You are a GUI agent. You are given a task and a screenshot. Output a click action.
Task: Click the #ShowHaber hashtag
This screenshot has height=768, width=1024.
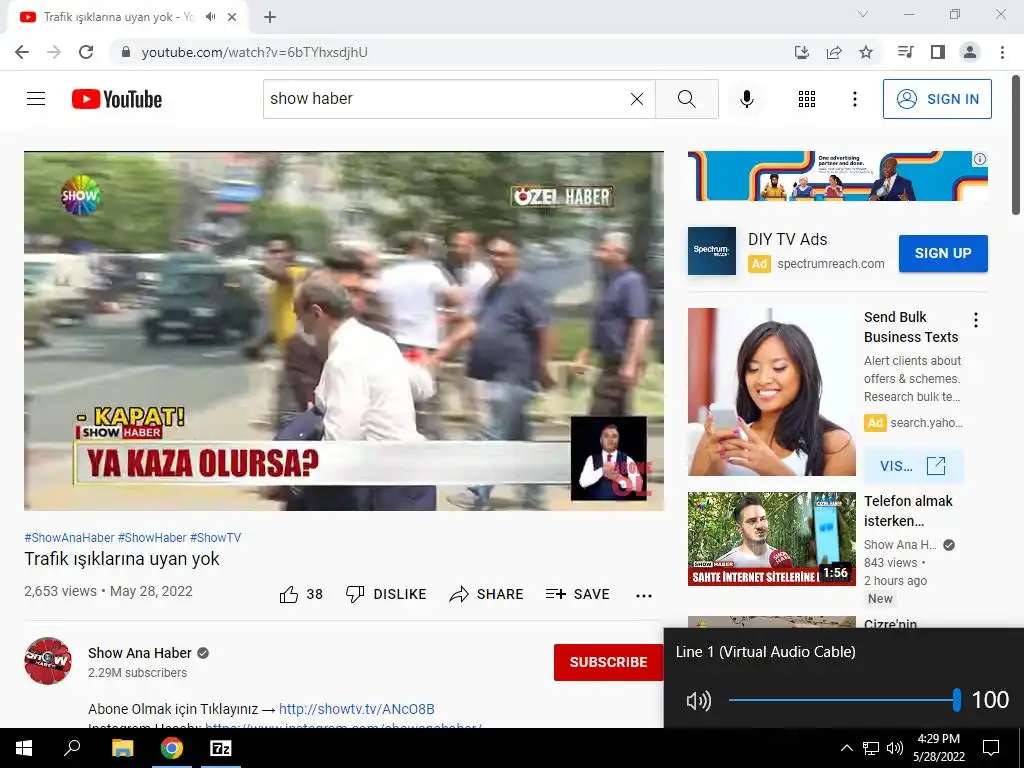152,537
